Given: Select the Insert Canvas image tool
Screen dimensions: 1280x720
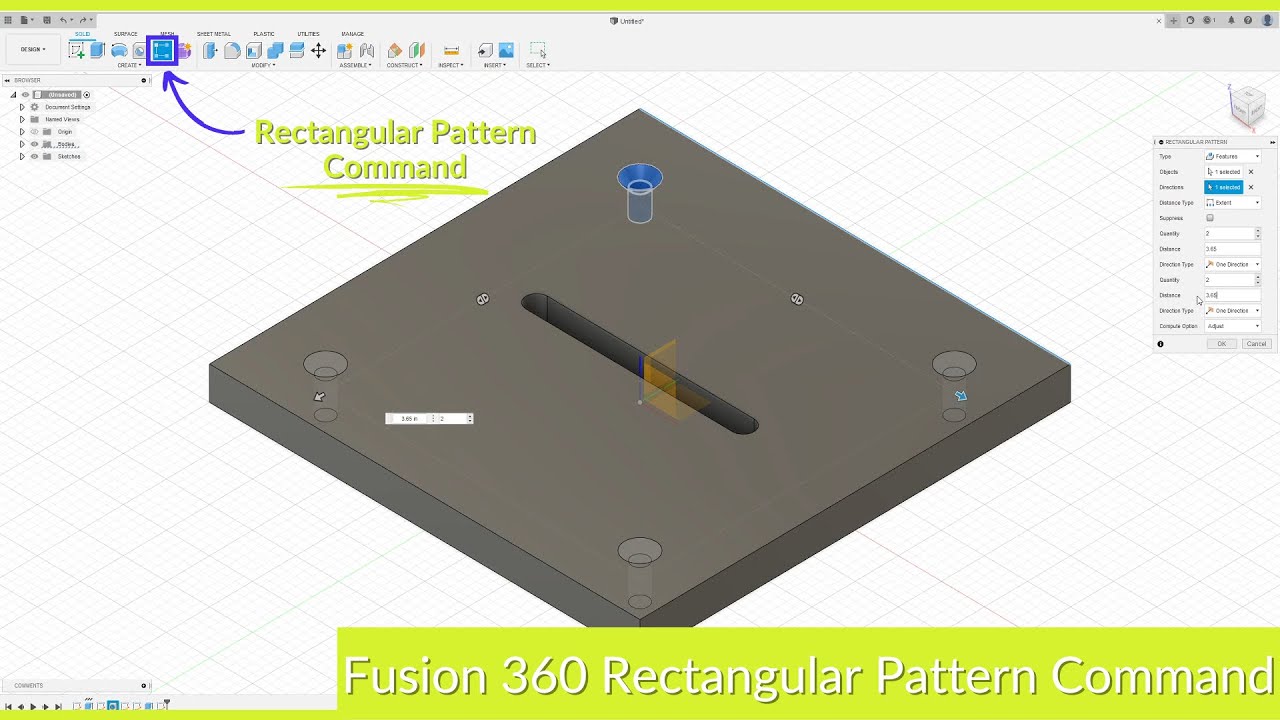Looking at the screenshot, I should click(x=506, y=50).
